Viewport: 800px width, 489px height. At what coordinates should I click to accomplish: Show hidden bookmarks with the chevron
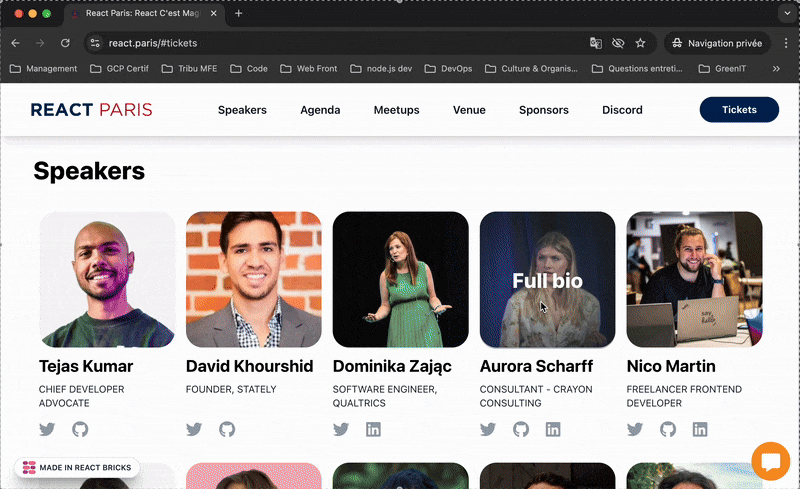[776, 68]
